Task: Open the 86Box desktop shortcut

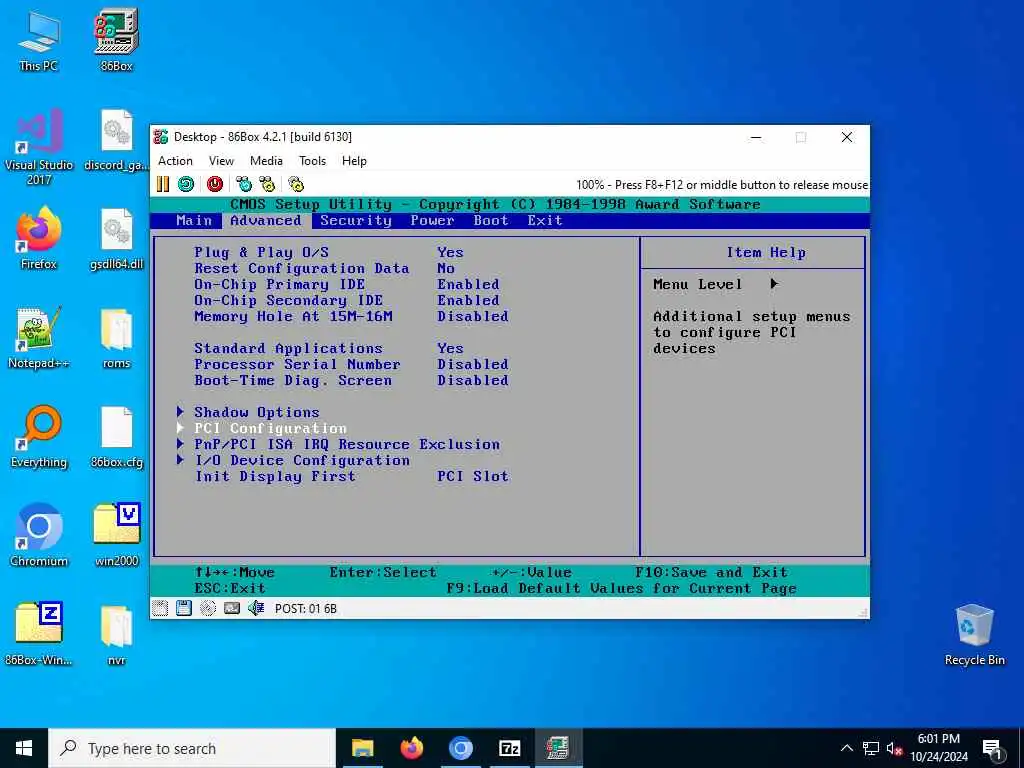Action: [x=116, y=40]
